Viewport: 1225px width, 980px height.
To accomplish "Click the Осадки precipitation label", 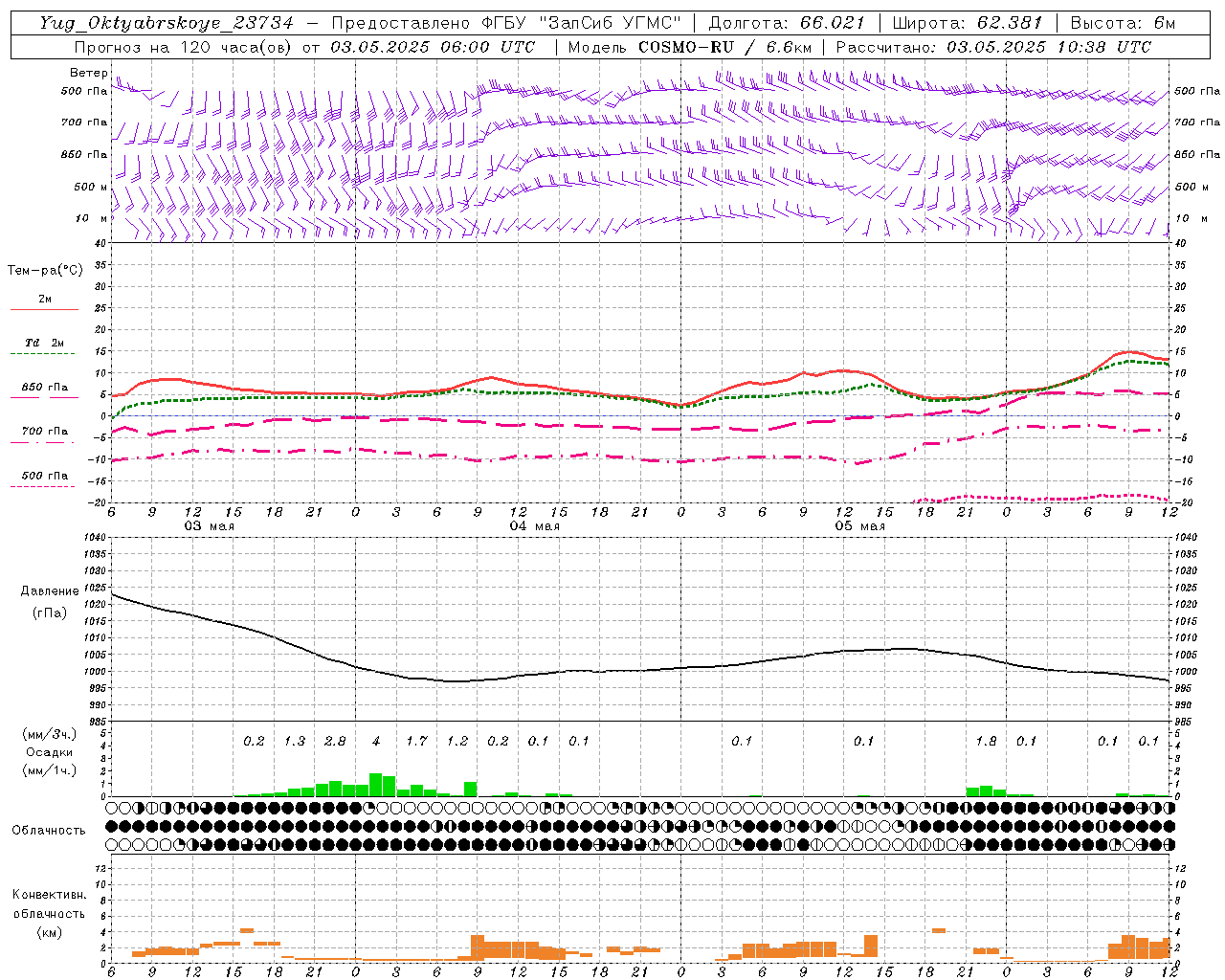I will tap(49, 752).
